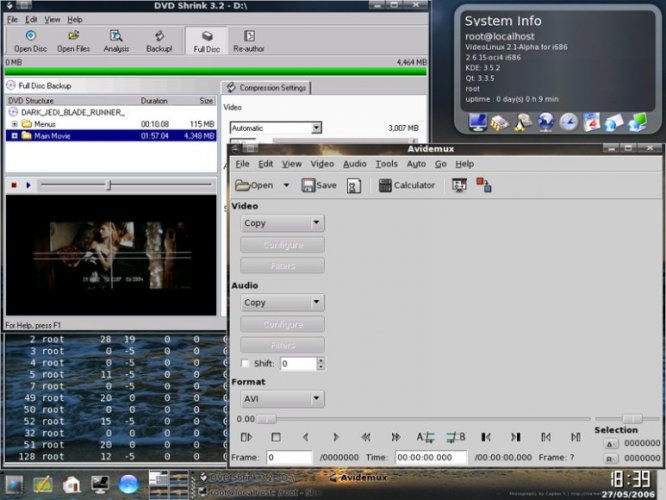Step to next frame in Avidemux
Screen dimensions: 666x500
(336, 437)
